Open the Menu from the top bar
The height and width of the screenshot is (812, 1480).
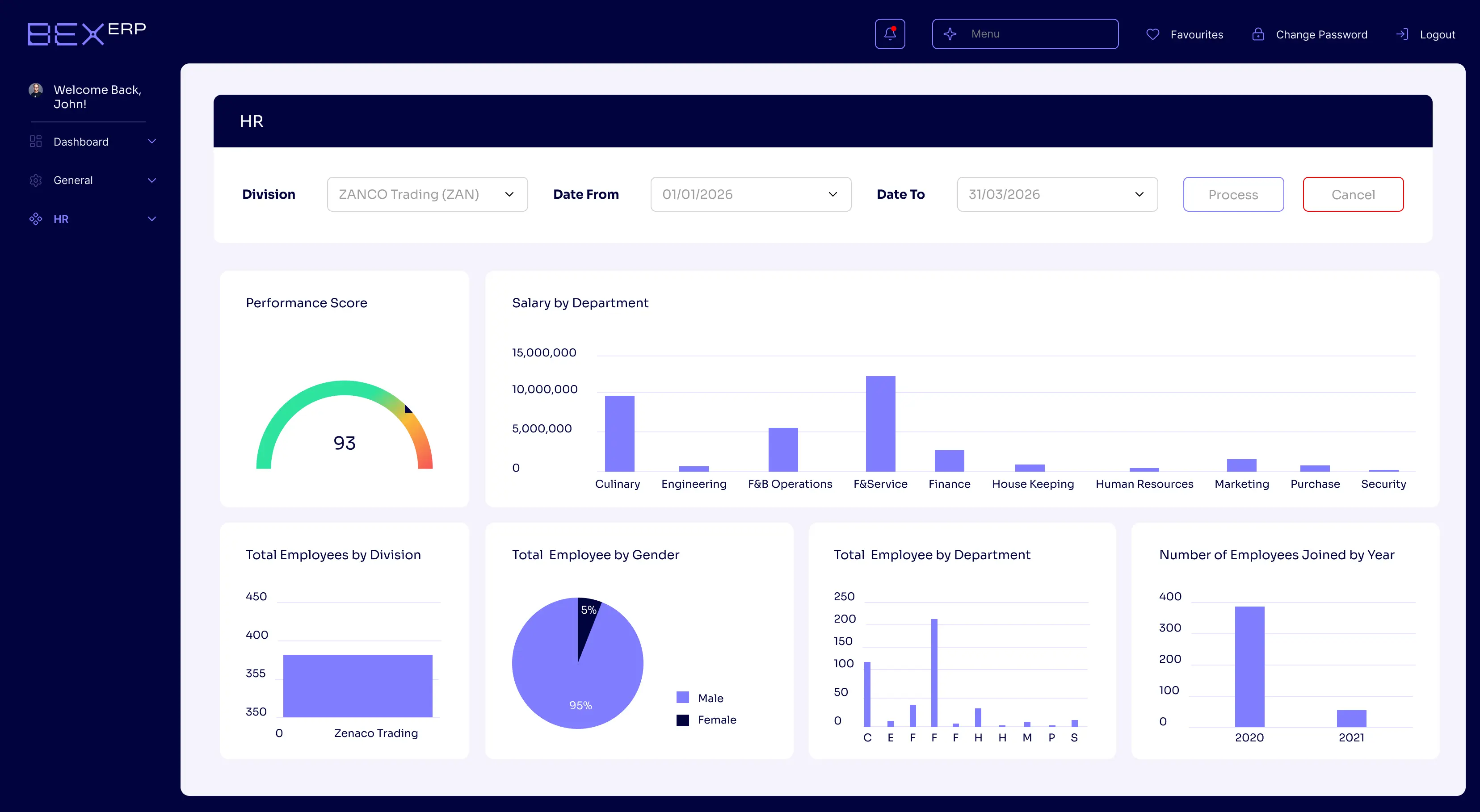pos(1025,33)
